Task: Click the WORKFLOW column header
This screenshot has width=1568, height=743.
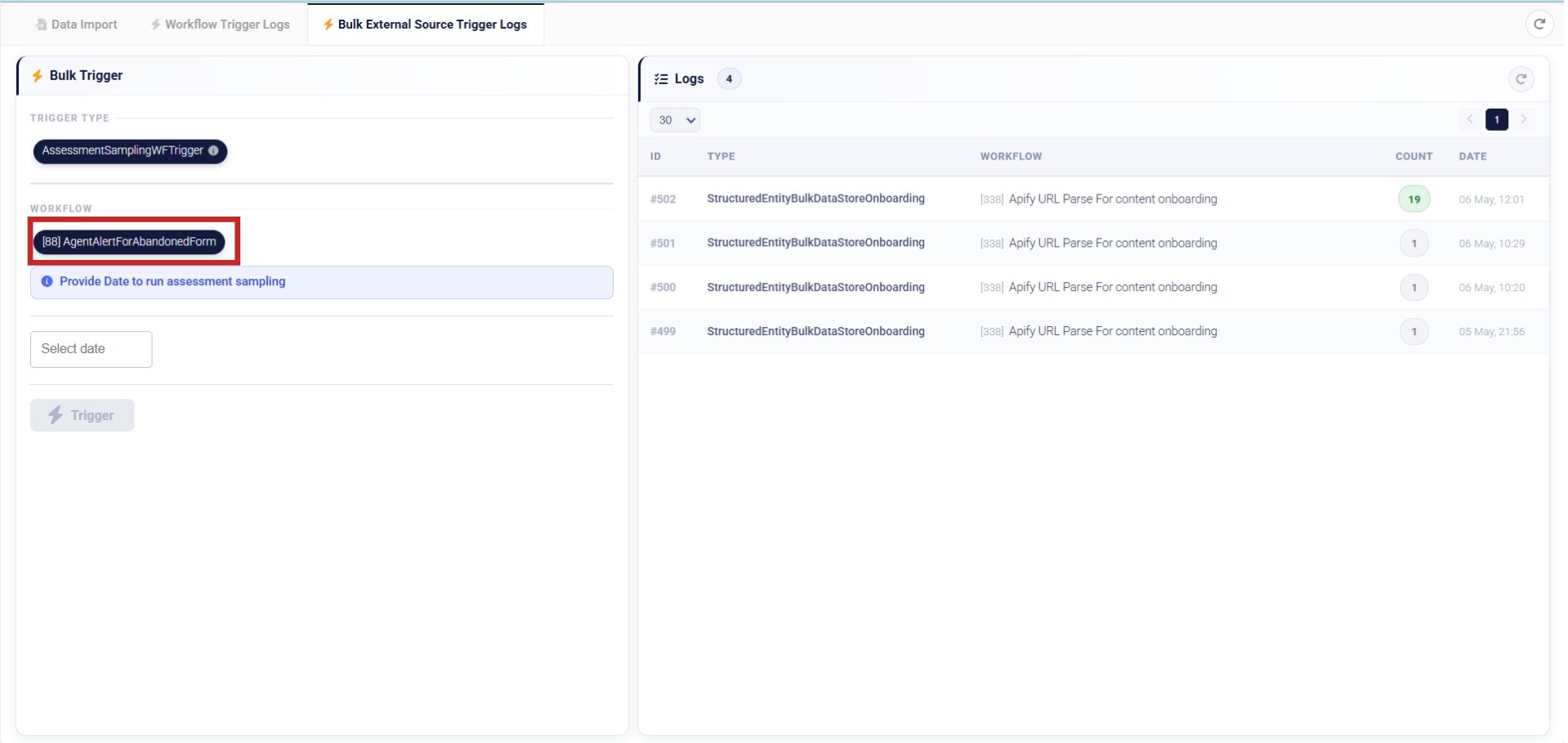Action: [1011, 156]
